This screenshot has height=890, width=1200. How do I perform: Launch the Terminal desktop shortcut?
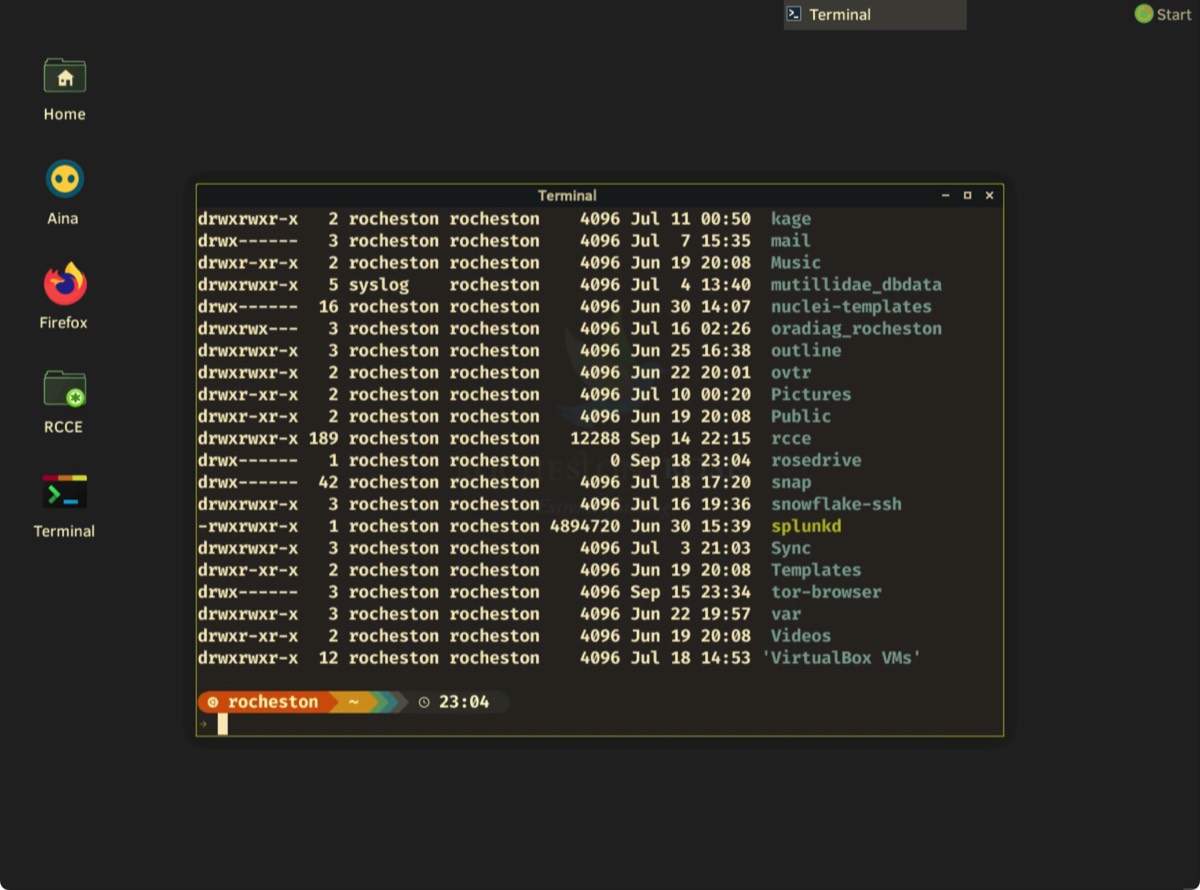tap(65, 493)
